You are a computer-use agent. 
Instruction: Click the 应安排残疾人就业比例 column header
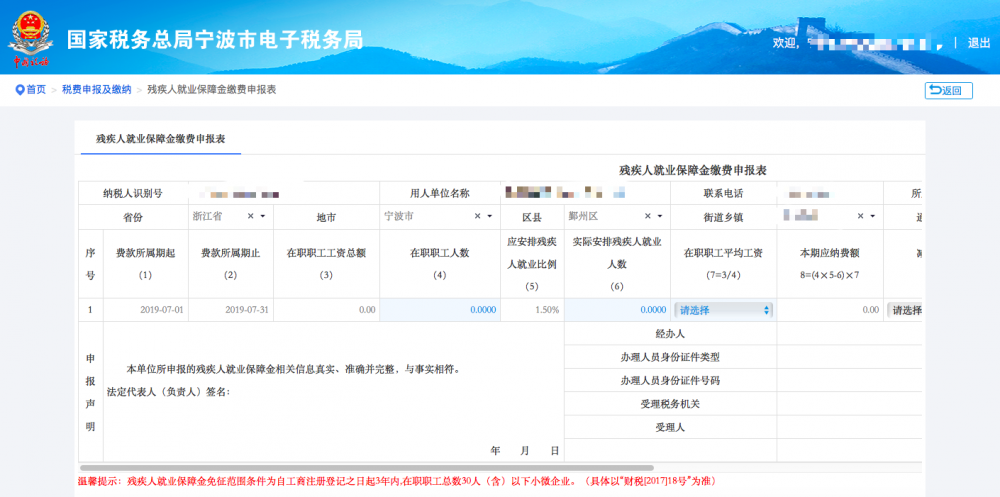click(x=533, y=264)
